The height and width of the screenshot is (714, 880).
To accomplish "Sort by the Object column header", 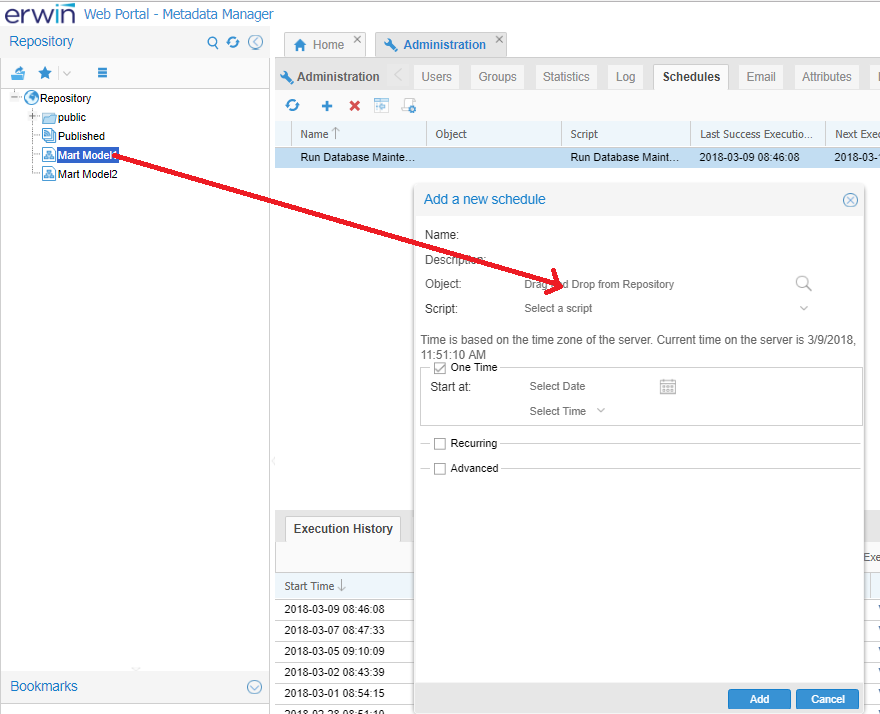I will pyautogui.click(x=494, y=134).
